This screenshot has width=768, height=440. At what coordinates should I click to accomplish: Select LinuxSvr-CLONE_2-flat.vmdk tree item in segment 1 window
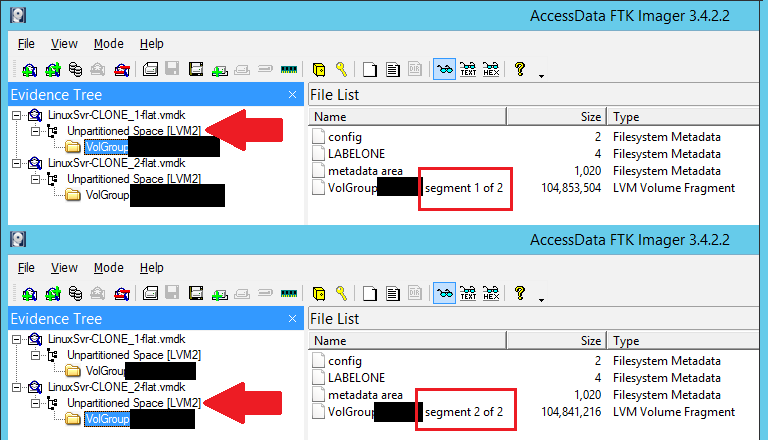point(117,163)
